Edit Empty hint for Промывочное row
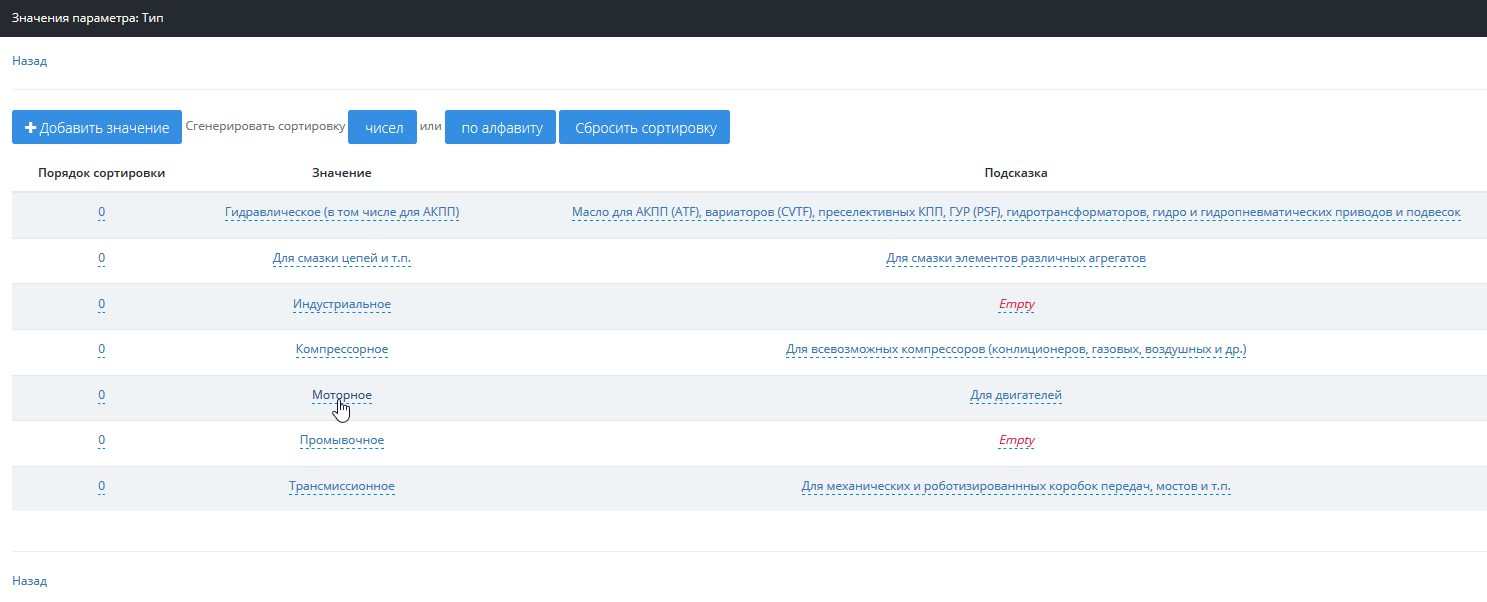Viewport: 1487px width, 602px height. tap(1016, 440)
